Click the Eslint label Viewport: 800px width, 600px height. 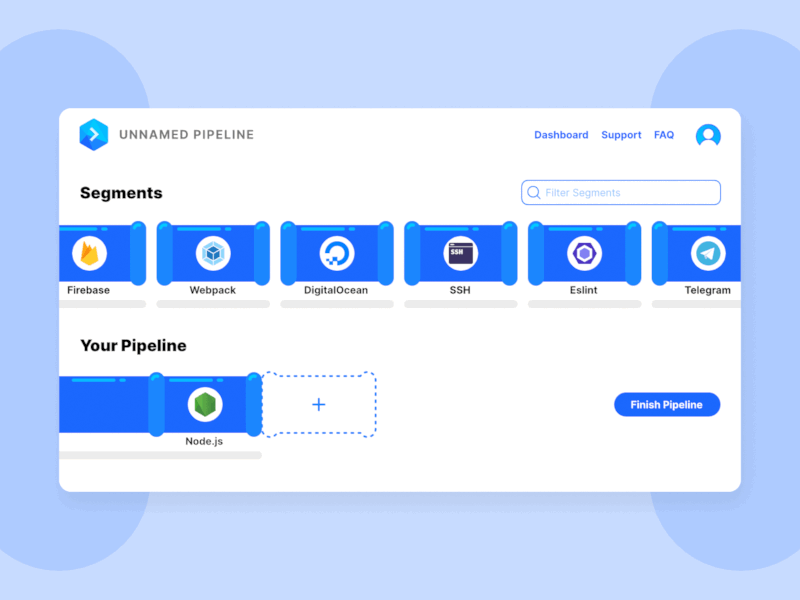tap(583, 290)
